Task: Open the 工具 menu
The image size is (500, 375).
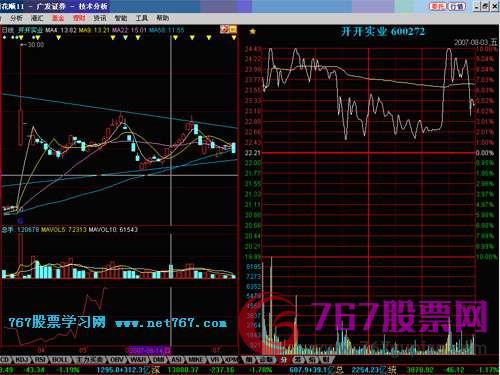Action: click(x=141, y=18)
